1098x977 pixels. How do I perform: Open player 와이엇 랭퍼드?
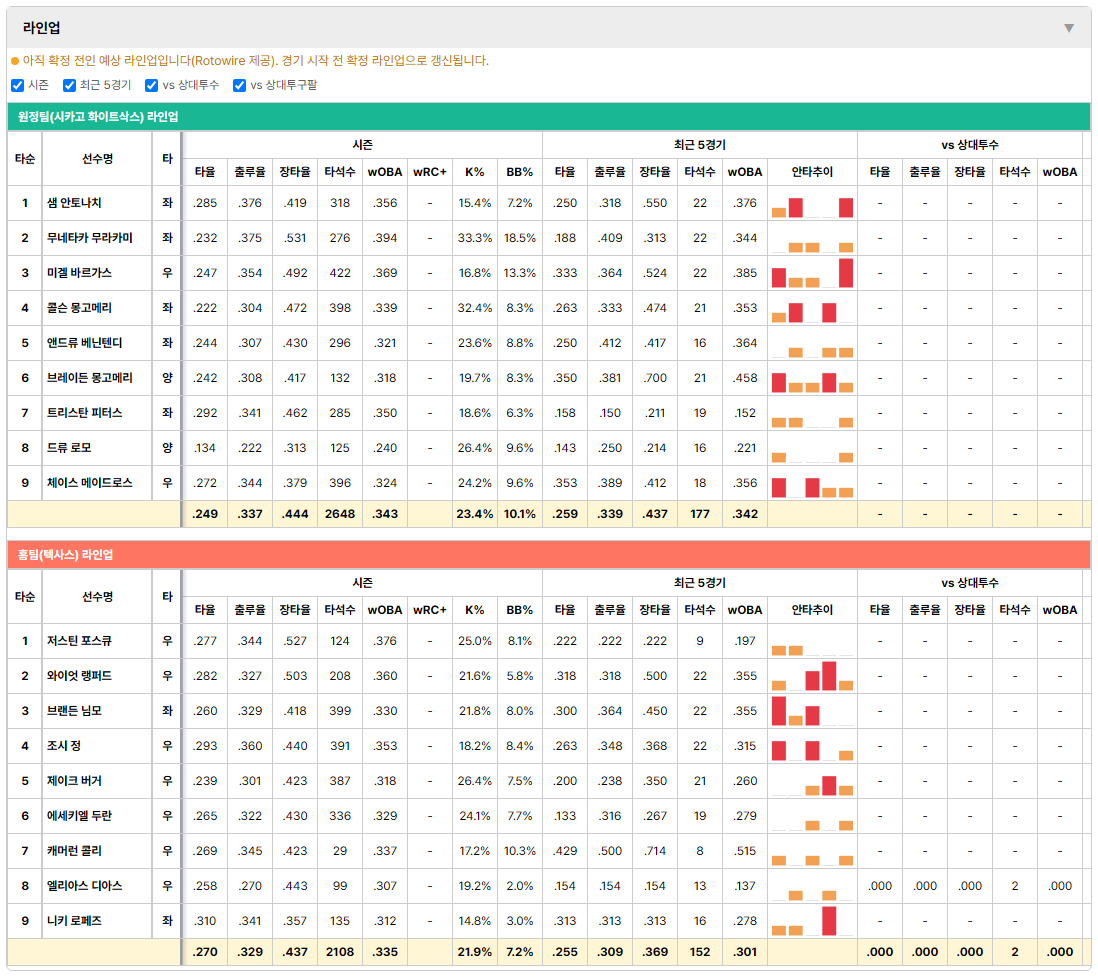pyautogui.click(x=79, y=676)
